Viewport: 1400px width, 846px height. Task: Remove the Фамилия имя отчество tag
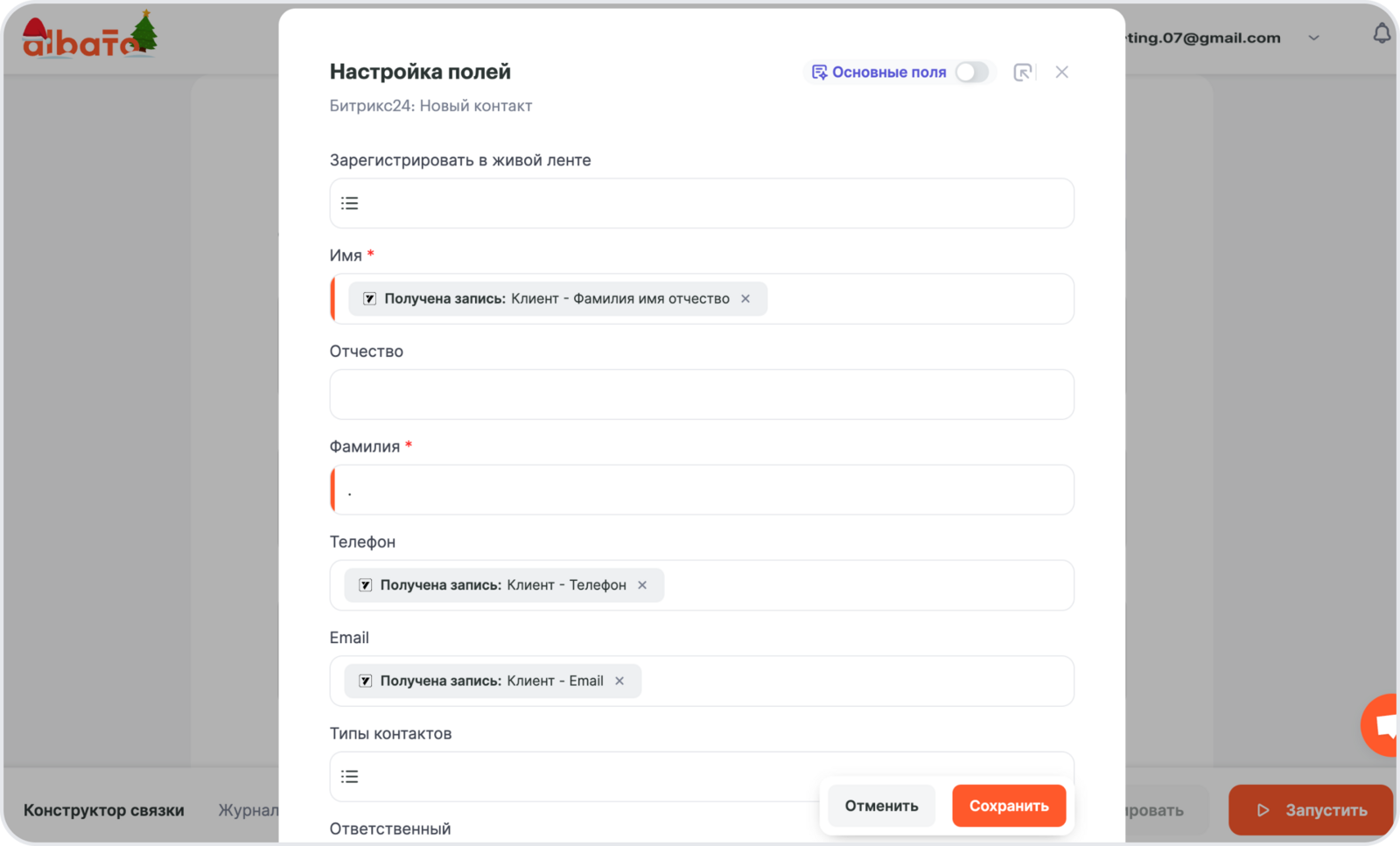(x=745, y=298)
